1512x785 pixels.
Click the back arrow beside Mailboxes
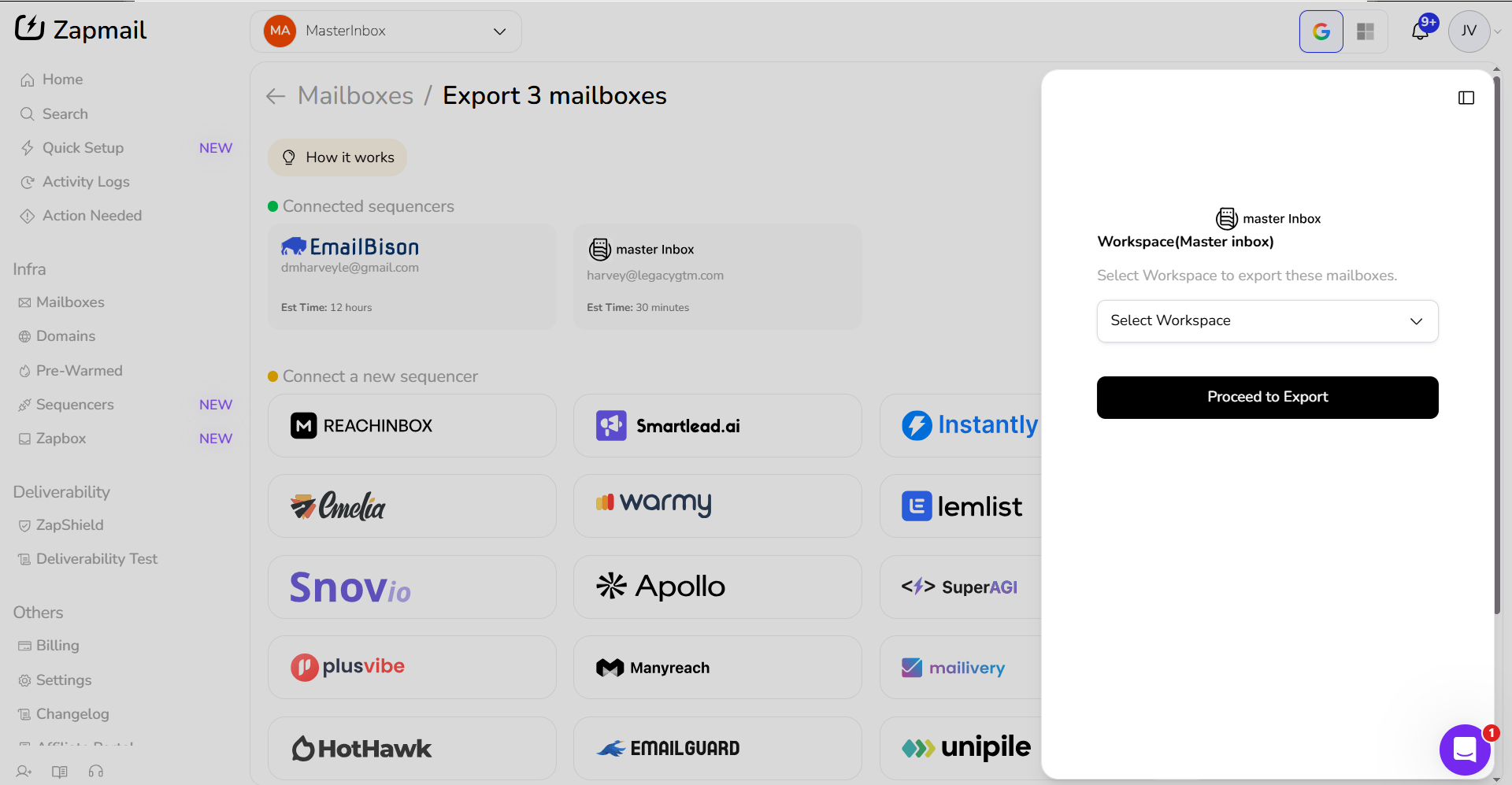(x=276, y=96)
